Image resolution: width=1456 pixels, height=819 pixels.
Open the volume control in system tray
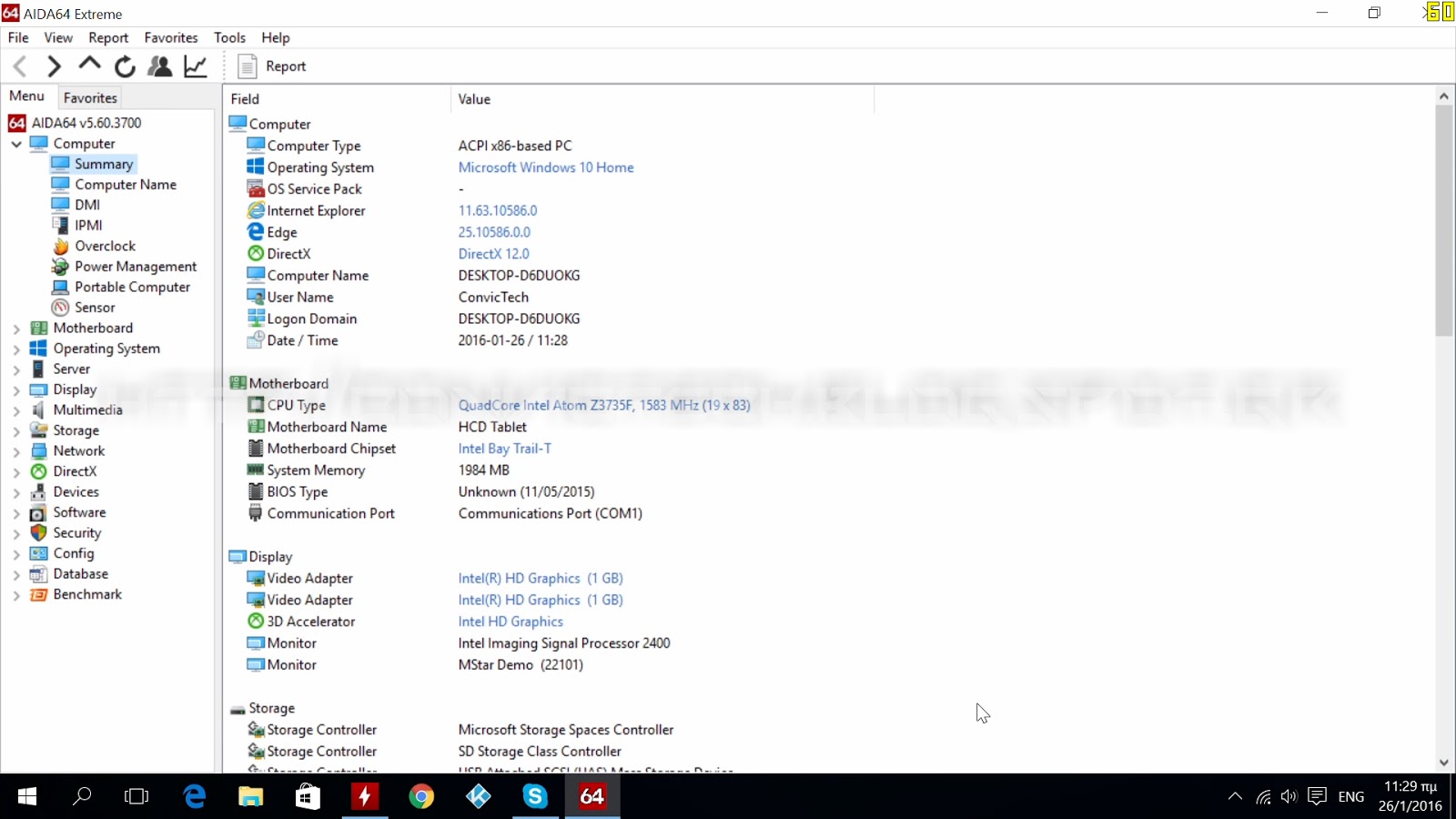pyautogui.click(x=1289, y=796)
